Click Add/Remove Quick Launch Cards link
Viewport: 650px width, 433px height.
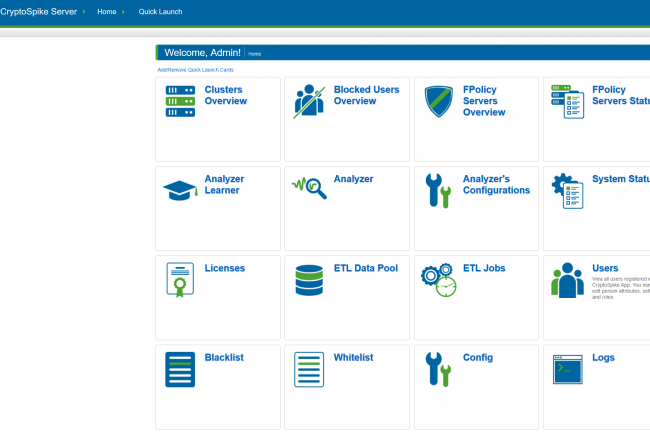coord(195,70)
